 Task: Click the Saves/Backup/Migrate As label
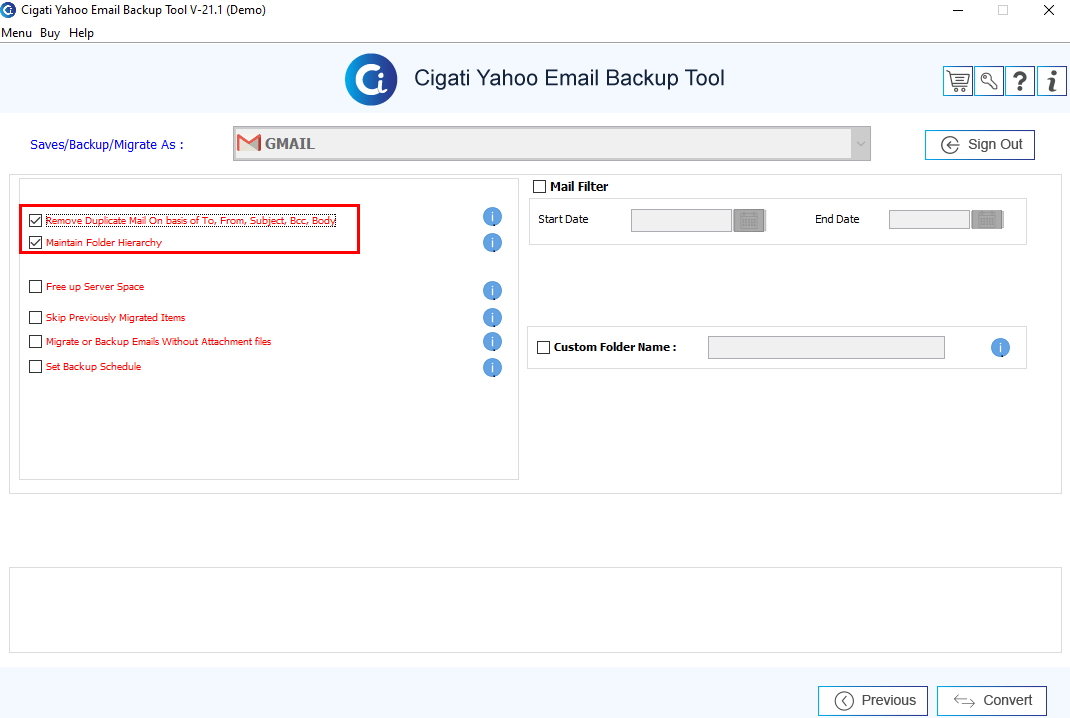[x=106, y=145]
